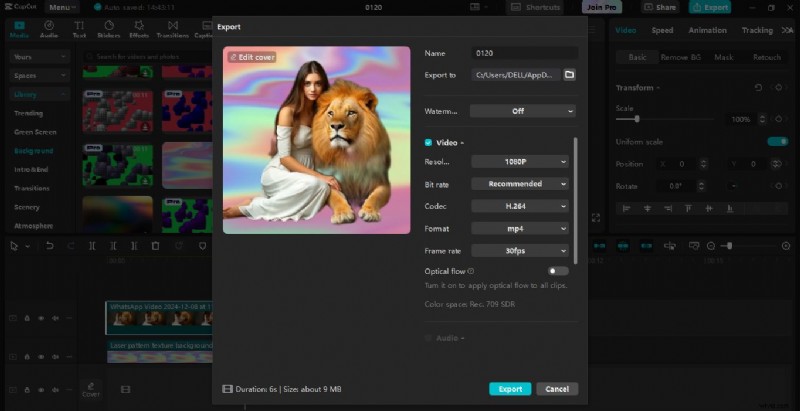Open the Menu in the title bar
Viewport: 800px width, 411px height.
60,7
